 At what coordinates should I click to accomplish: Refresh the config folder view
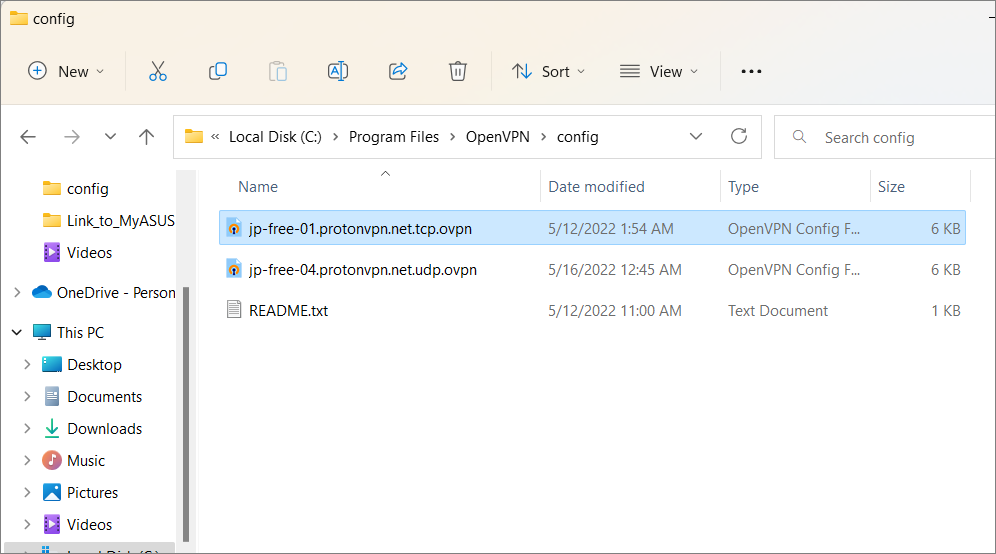point(739,137)
